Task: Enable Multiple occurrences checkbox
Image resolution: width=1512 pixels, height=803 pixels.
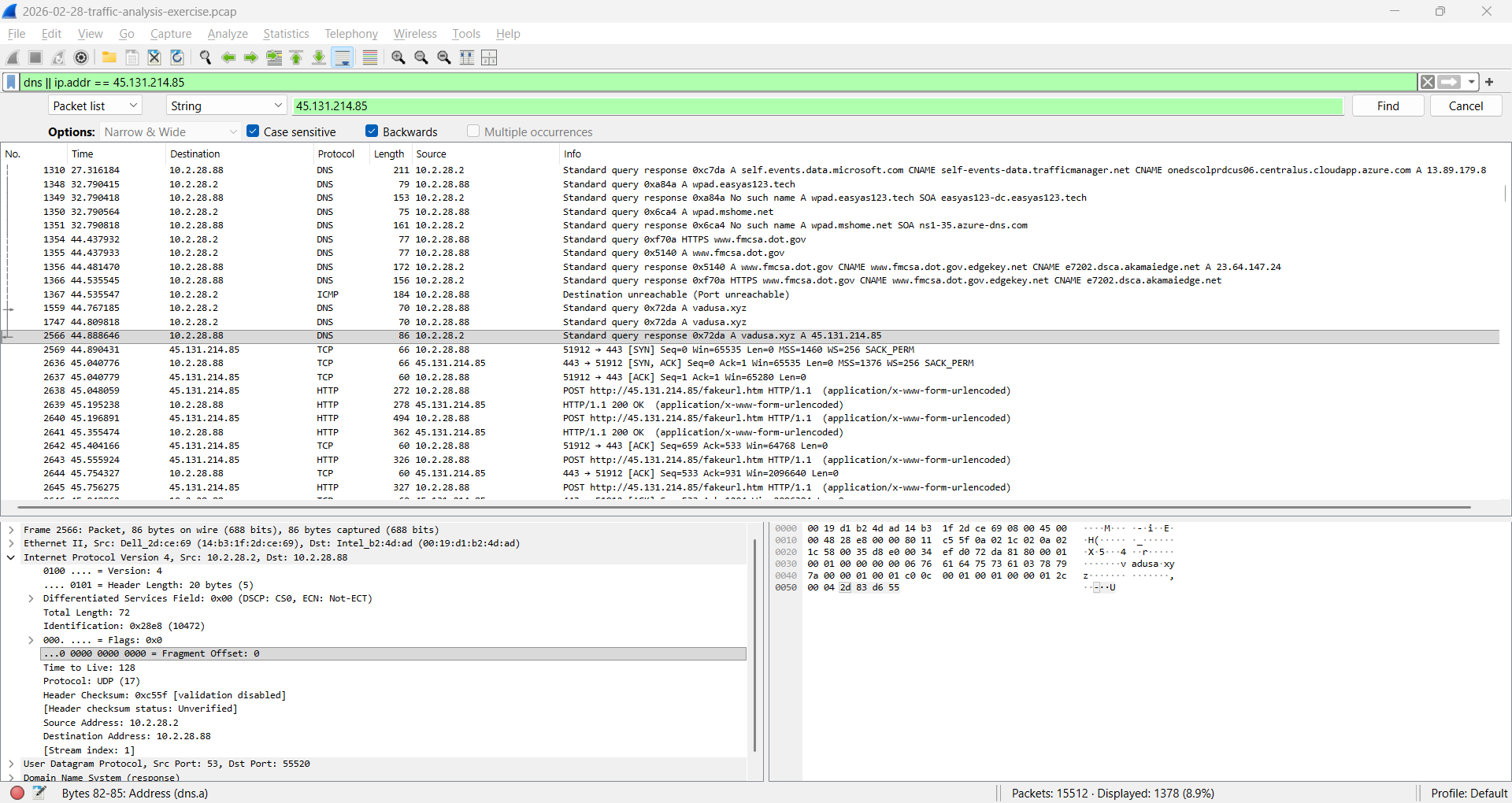Action: coord(473,131)
